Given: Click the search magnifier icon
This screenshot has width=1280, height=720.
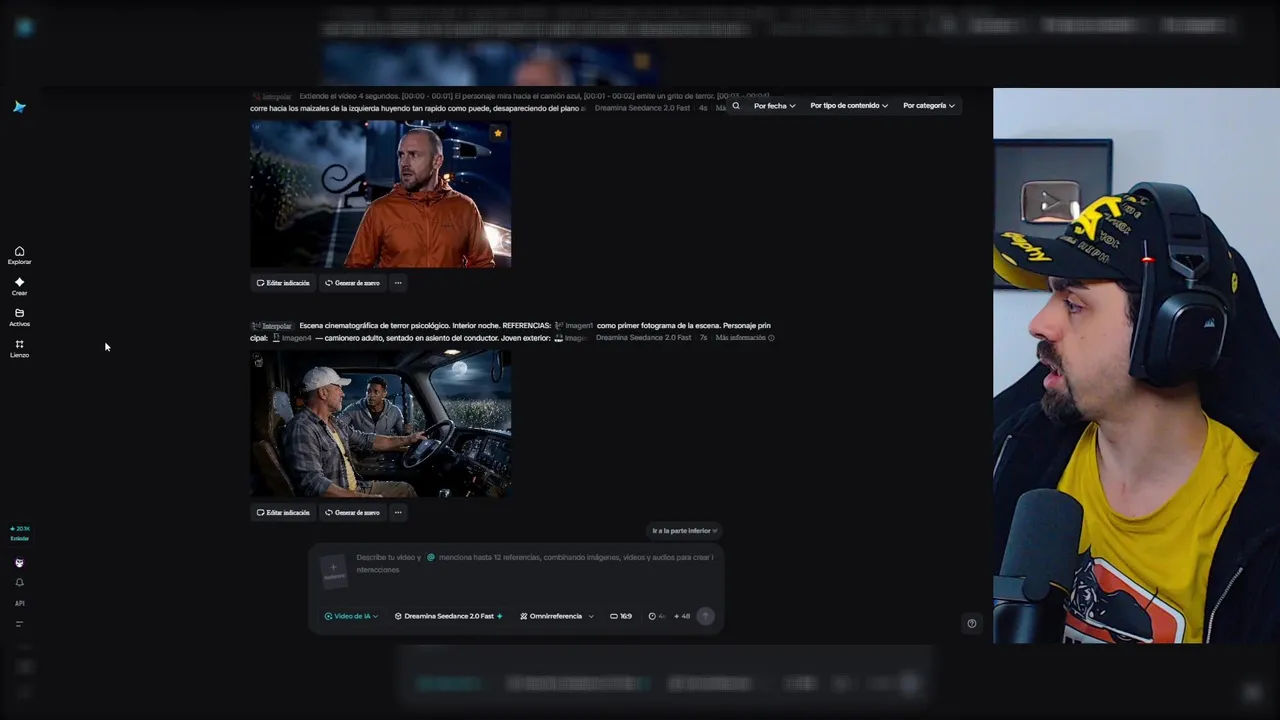Looking at the screenshot, I should click(736, 105).
